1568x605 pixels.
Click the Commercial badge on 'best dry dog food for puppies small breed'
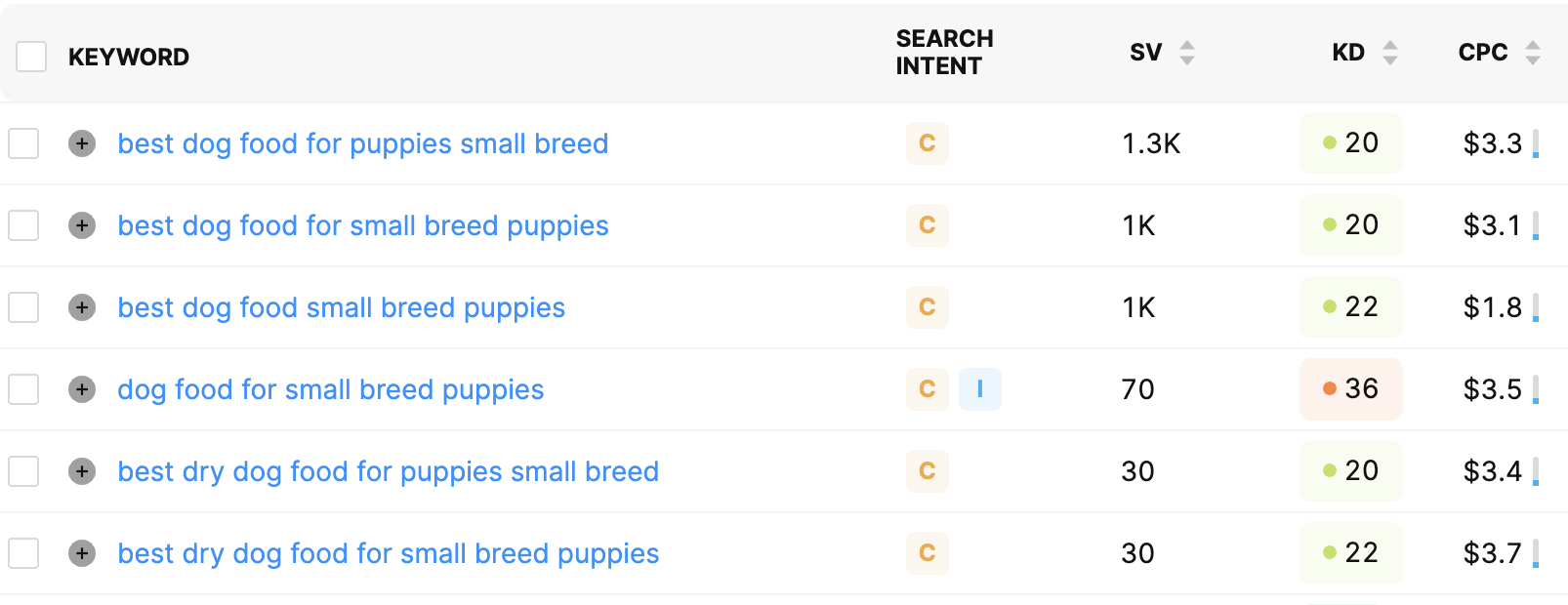point(927,471)
